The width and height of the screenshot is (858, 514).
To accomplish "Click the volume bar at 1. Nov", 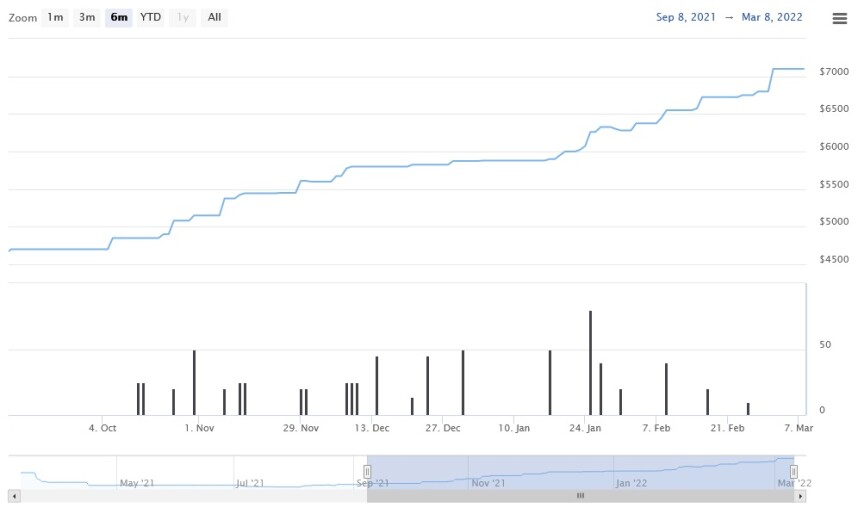I will pos(194,383).
